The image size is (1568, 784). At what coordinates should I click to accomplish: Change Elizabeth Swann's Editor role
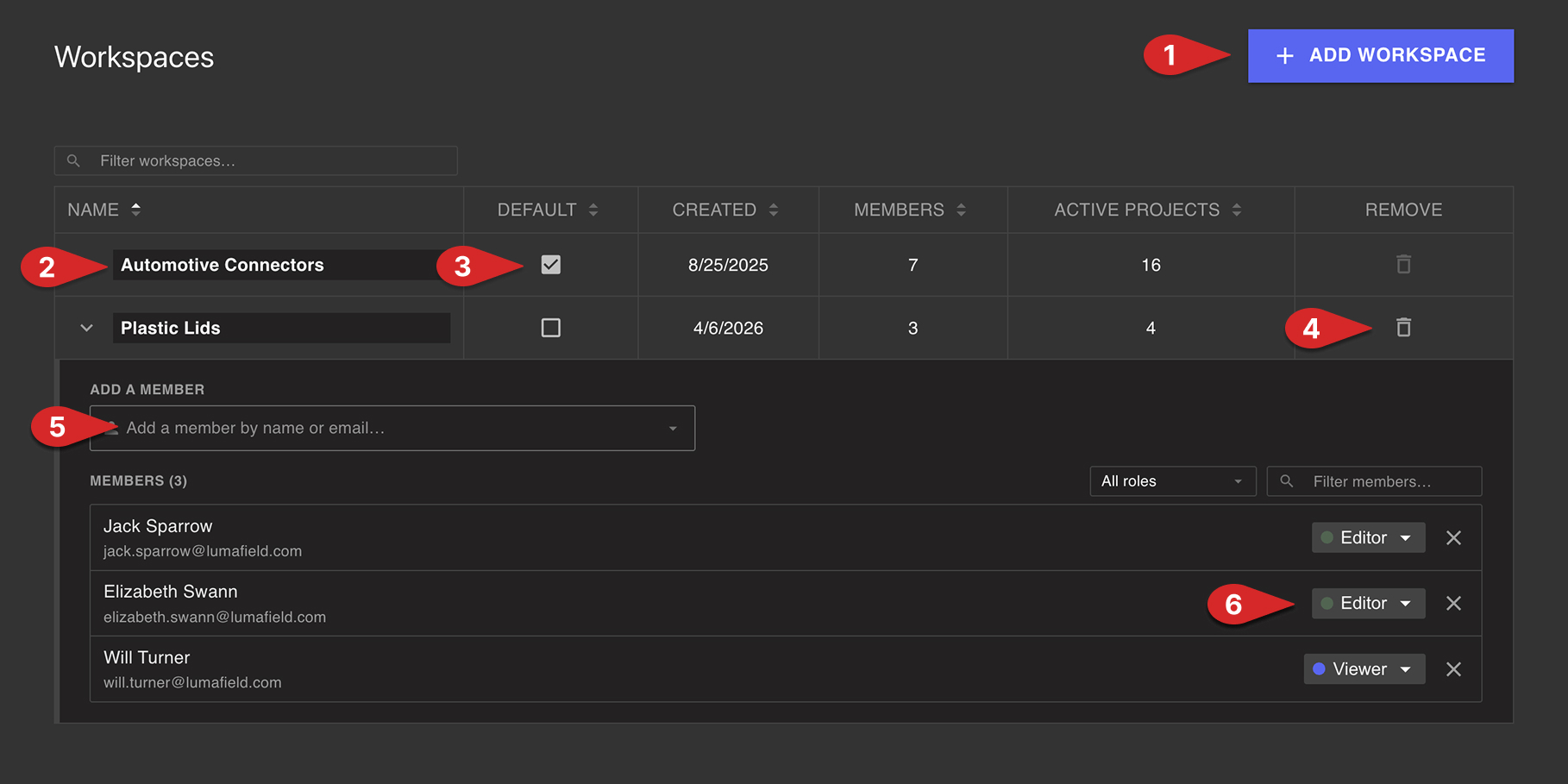pos(1368,603)
